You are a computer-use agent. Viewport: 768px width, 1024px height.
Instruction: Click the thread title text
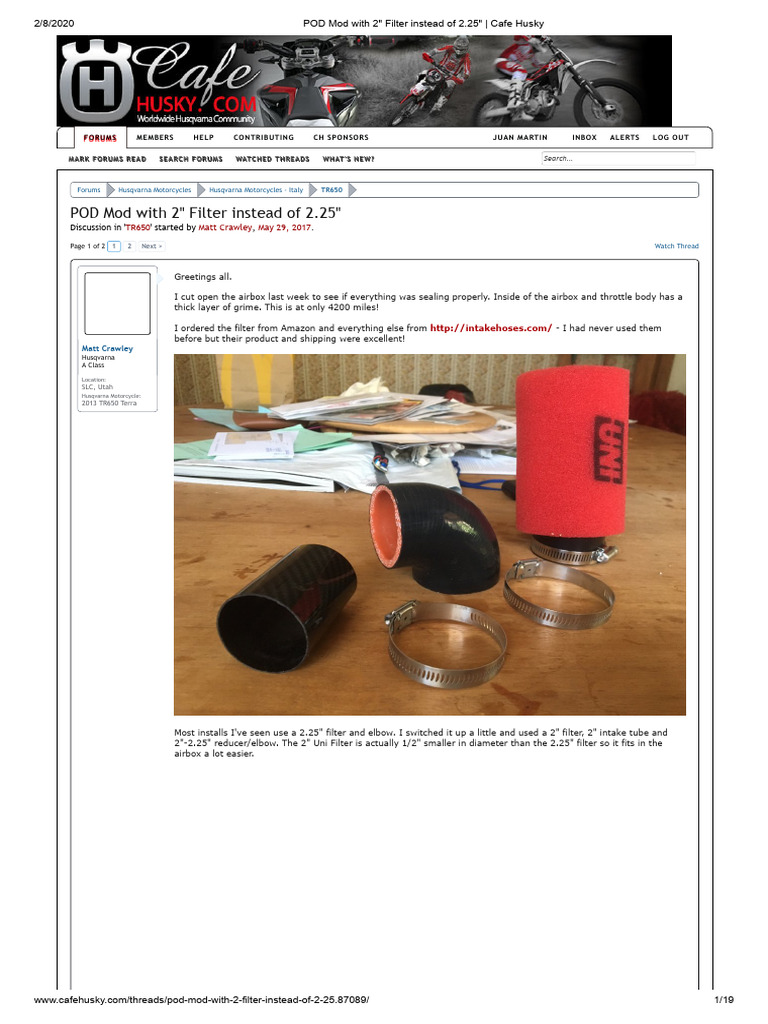[x=206, y=213]
